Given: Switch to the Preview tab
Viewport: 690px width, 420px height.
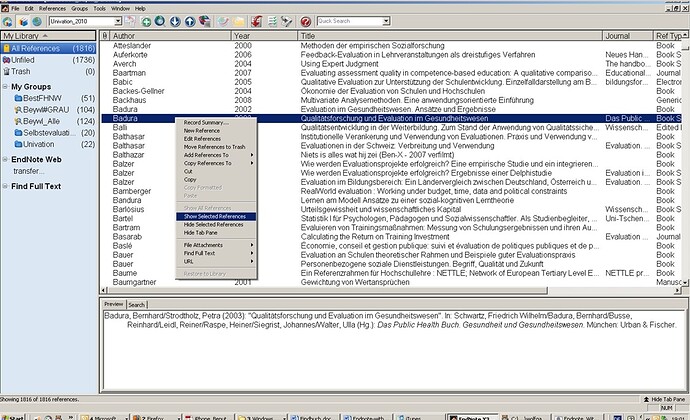Looking at the screenshot, I should pyautogui.click(x=114, y=304).
